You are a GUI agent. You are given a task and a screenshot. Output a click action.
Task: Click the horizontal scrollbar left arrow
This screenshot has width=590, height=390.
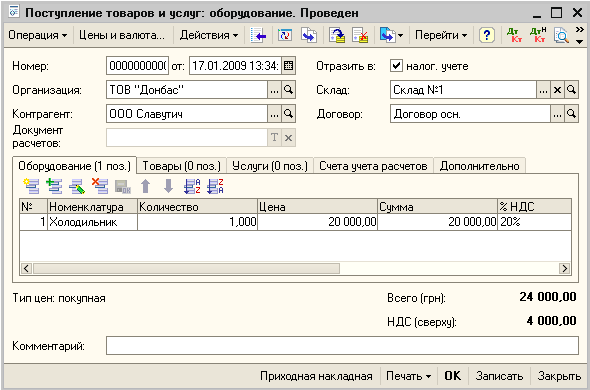26,268
